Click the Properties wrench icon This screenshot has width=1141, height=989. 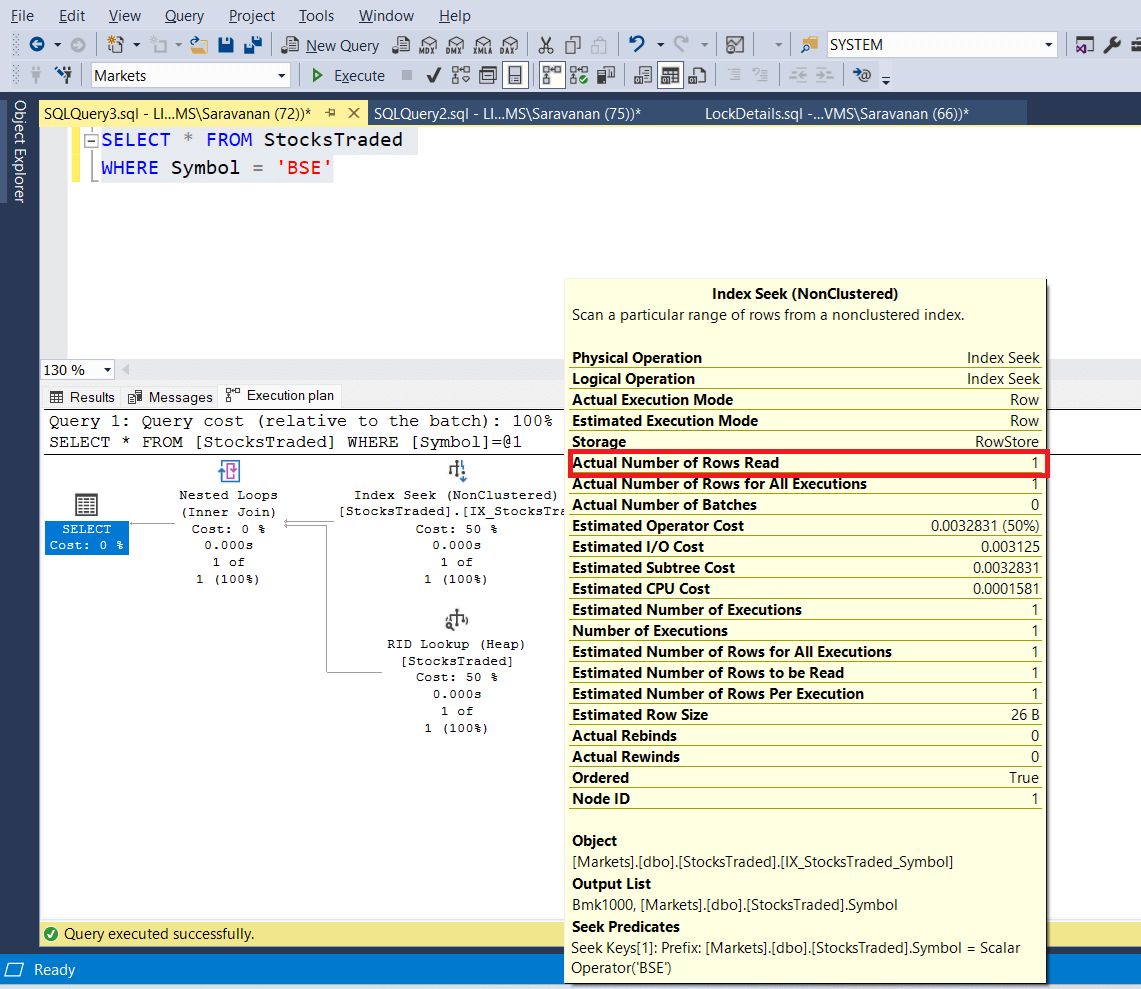coord(1112,45)
